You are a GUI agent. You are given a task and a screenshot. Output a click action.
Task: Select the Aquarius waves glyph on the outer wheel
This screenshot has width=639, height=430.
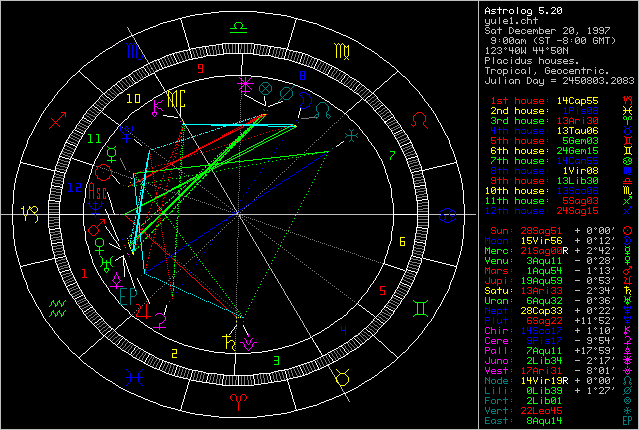[x=57, y=309]
